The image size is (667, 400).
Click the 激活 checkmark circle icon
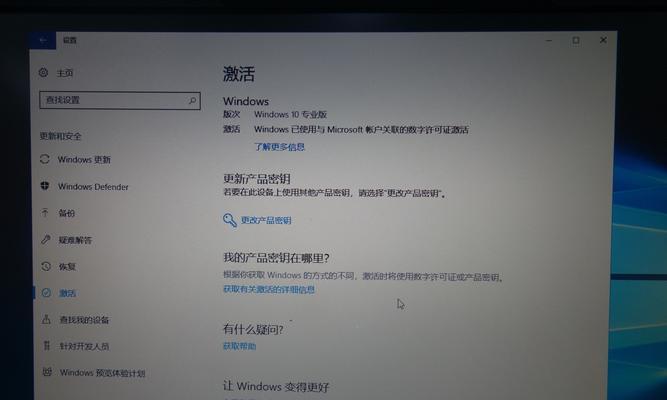[46, 293]
